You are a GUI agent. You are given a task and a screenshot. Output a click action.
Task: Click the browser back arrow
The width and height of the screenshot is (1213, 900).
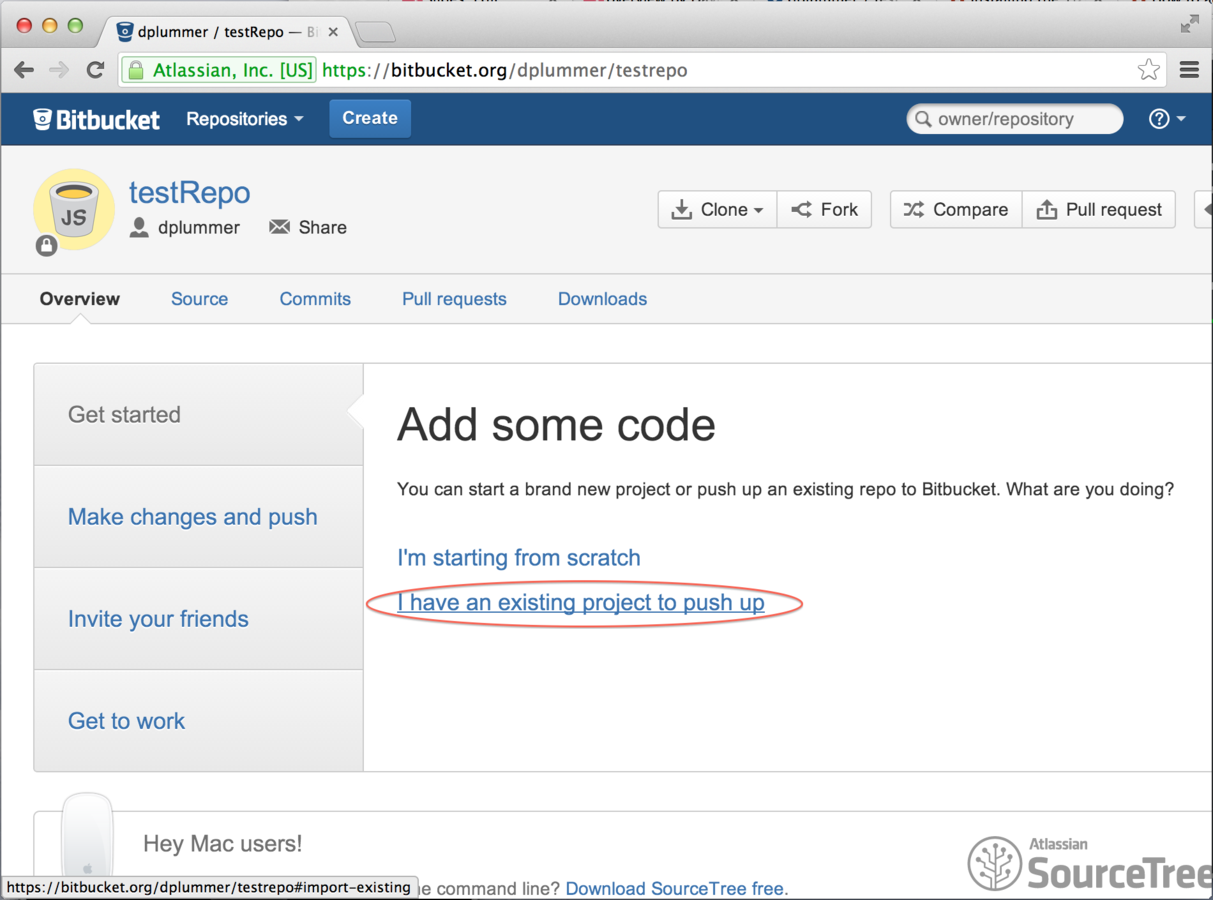point(24,70)
